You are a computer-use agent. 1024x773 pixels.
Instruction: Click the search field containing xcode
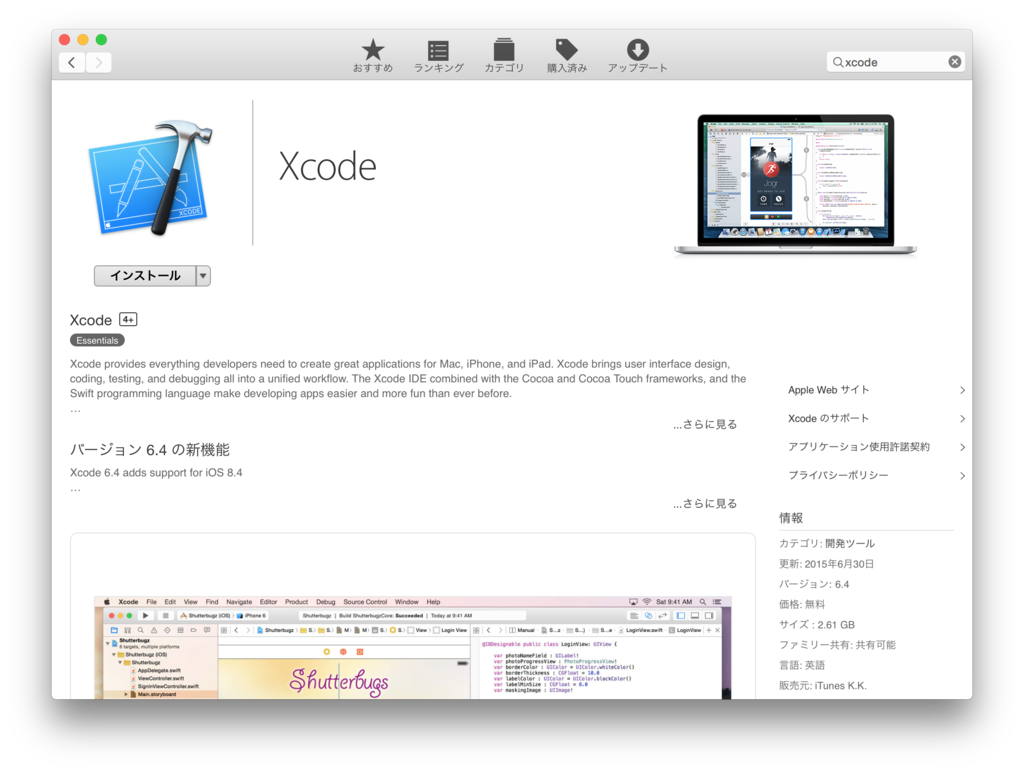point(895,62)
